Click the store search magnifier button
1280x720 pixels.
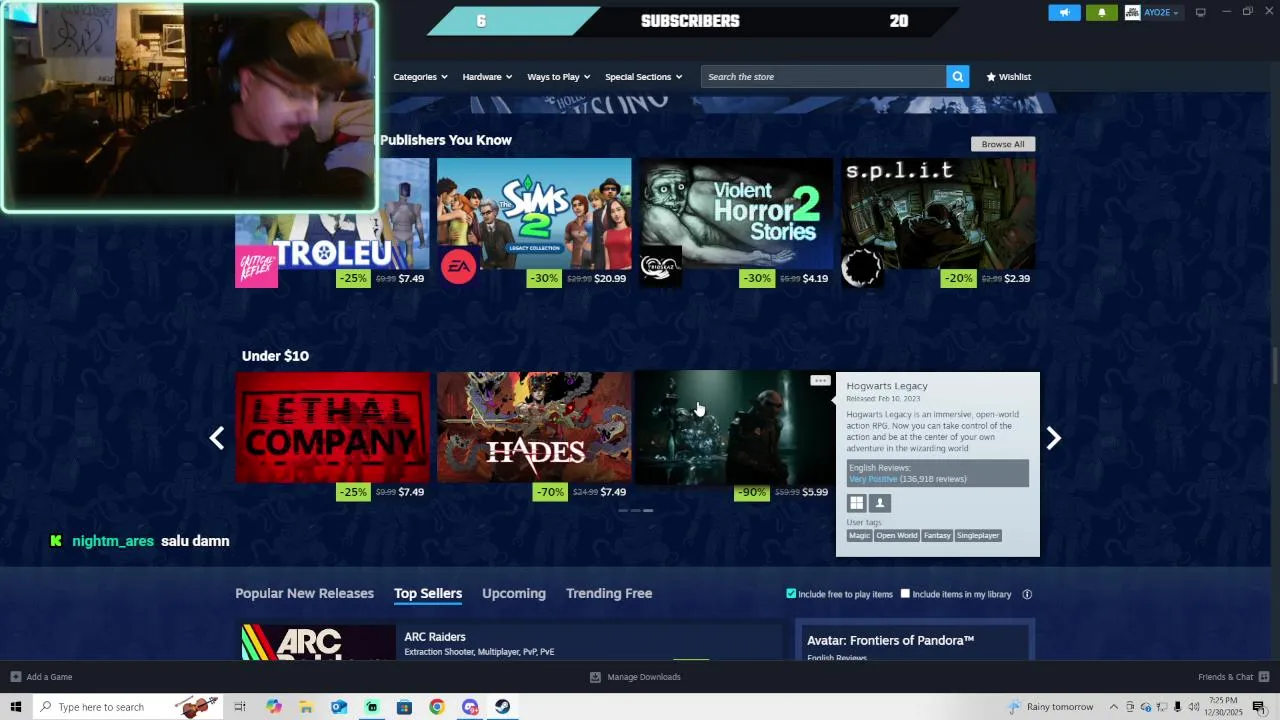958,76
